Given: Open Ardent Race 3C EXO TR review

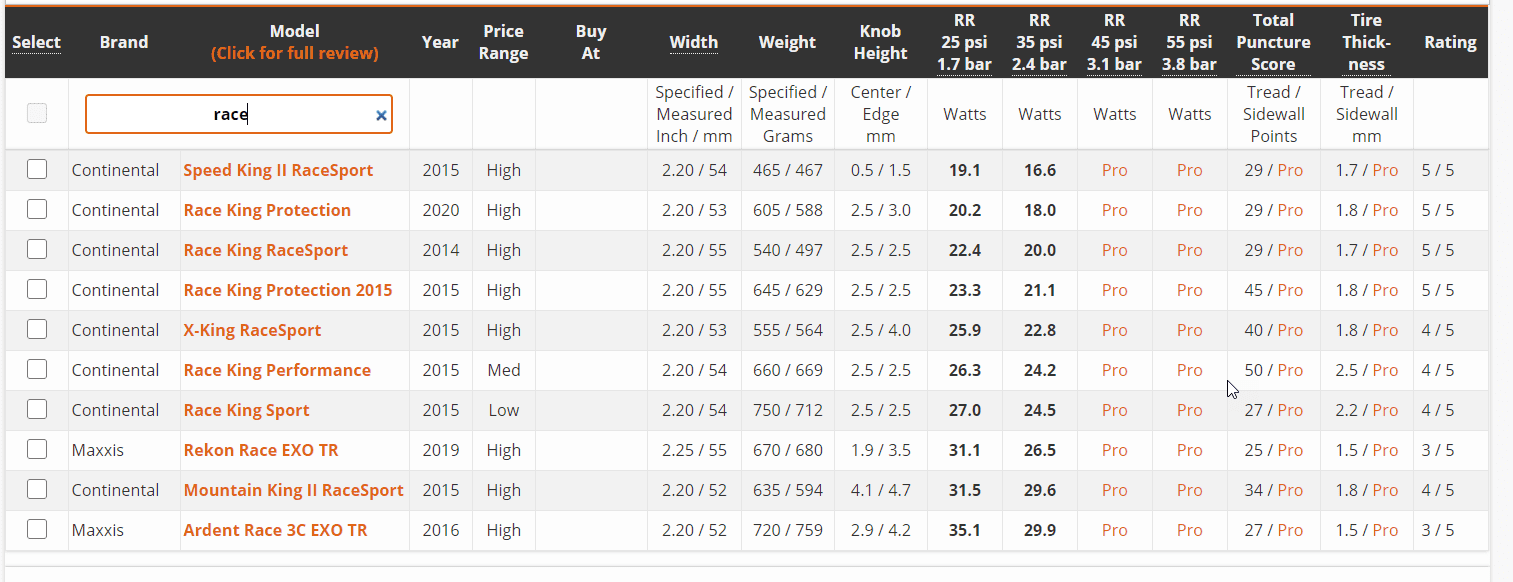Looking at the screenshot, I should click(x=275, y=530).
